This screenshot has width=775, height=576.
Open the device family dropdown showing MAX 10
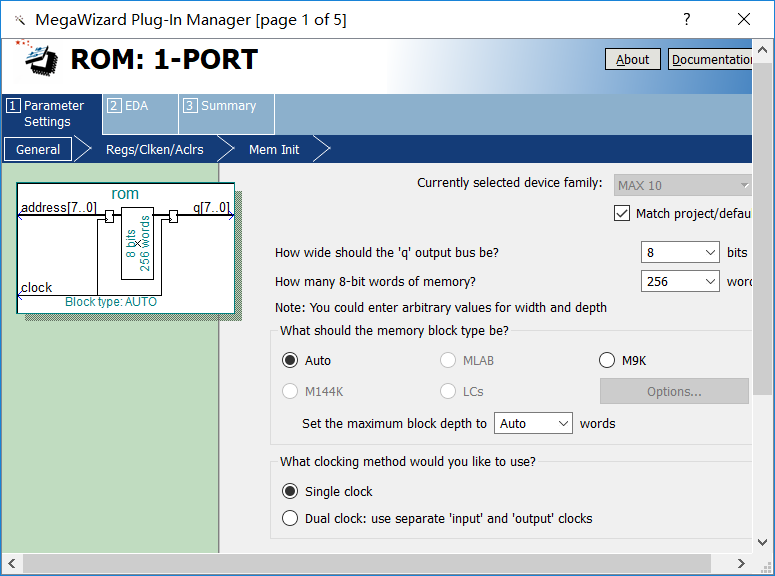click(683, 185)
